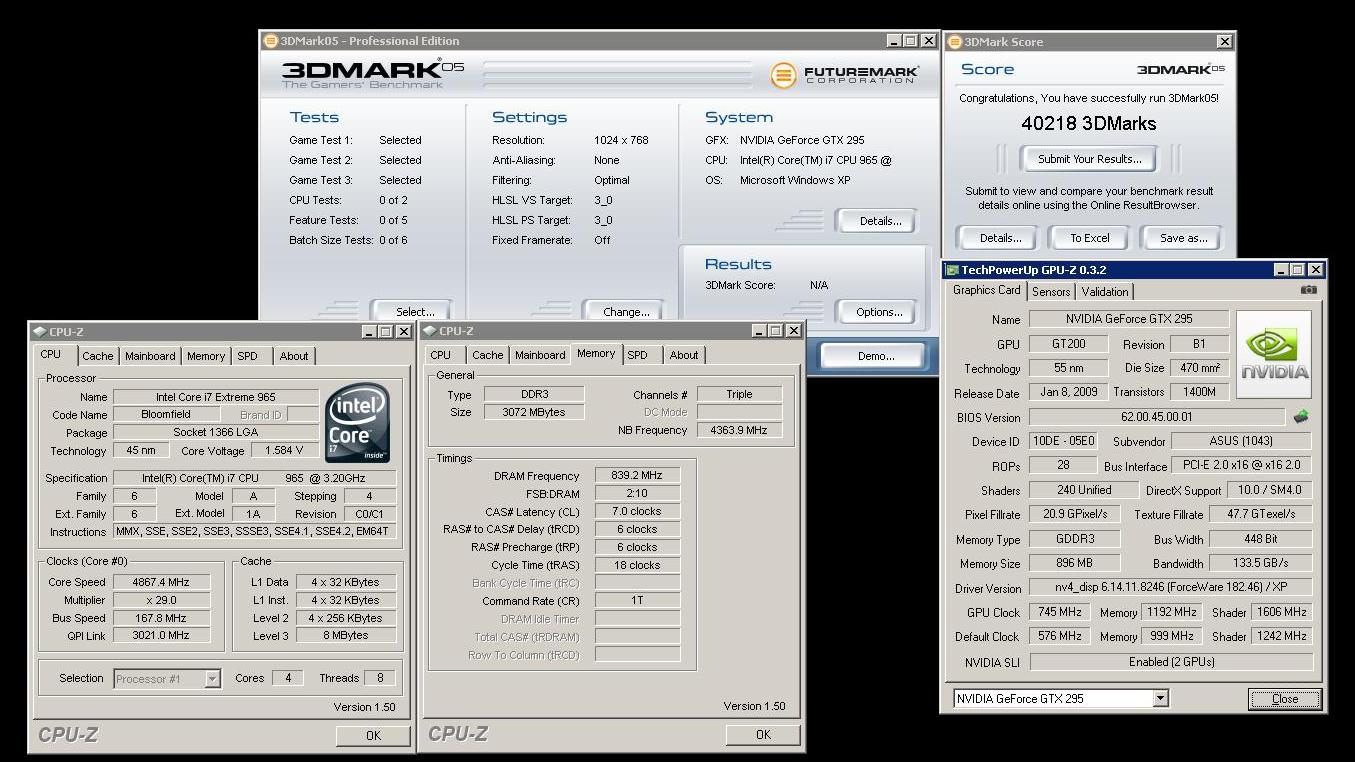Click Close button in GPU-Z
Viewport: 1355px width, 762px height.
click(x=1284, y=699)
